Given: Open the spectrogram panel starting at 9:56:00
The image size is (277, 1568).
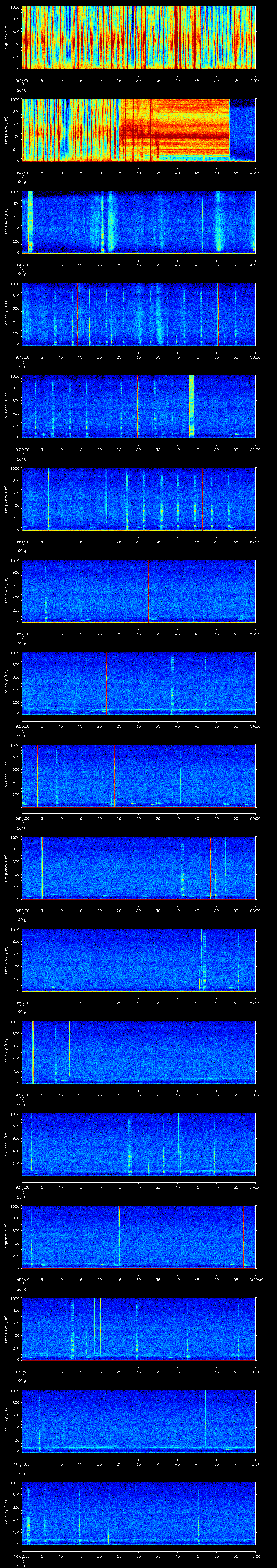Looking at the screenshot, I should [138, 960].
